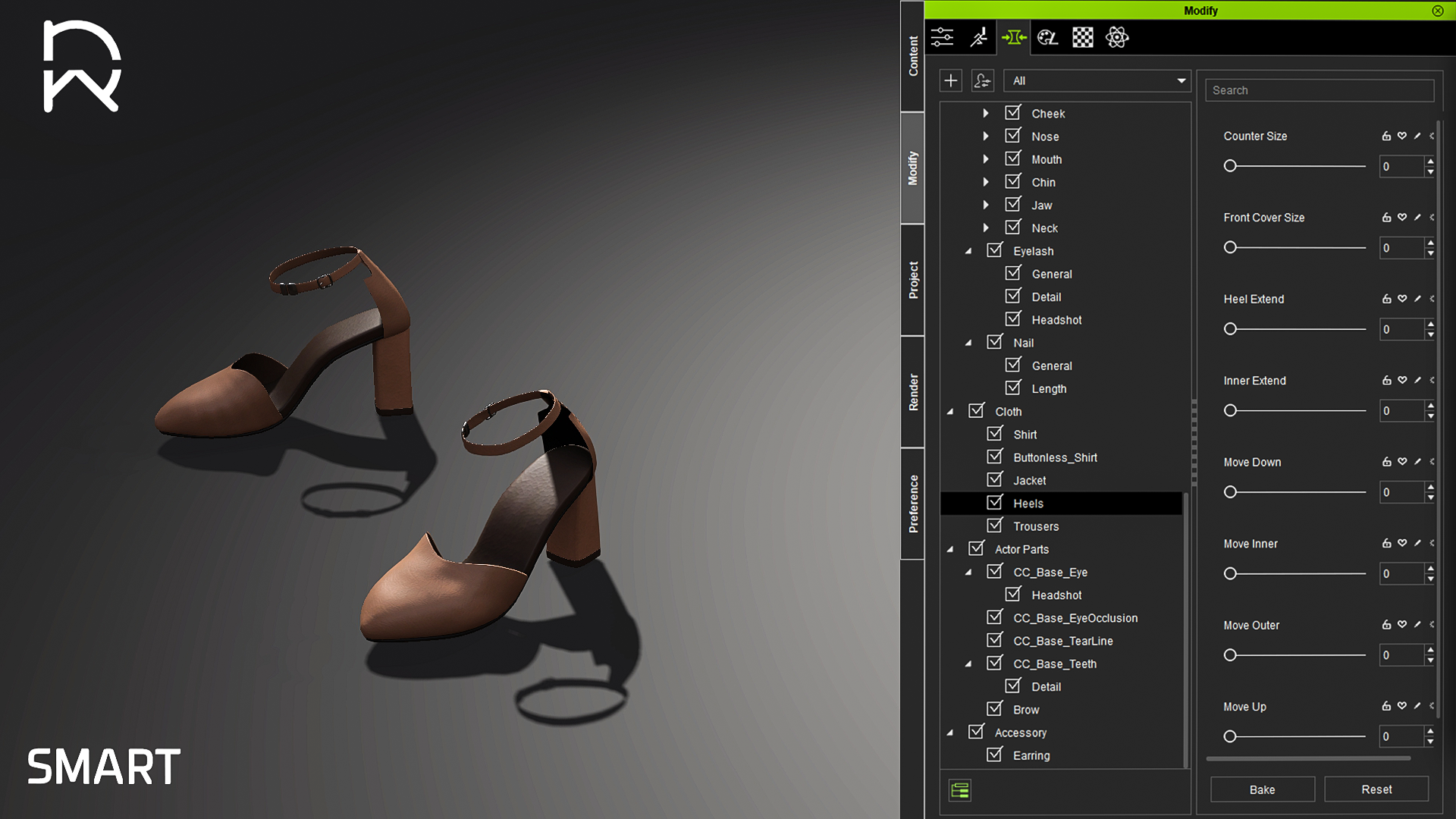This screenshot has width=1456, height=819.
Task: Expand the Cheek tree node
Action: tap(986, 113)
